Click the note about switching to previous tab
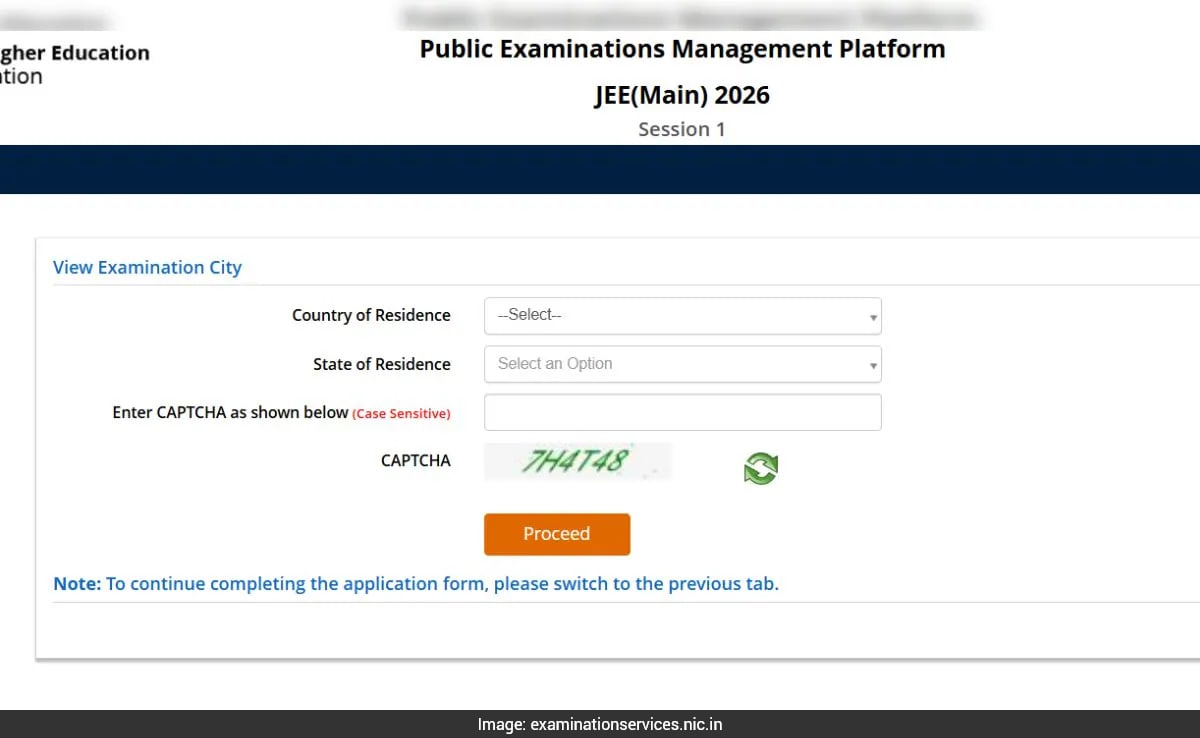 pyautogui.click(x=415, y=583)
